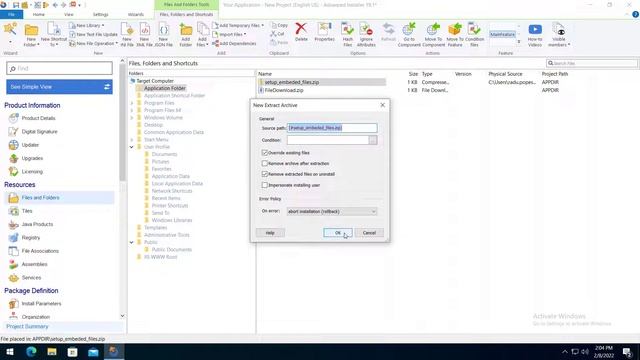The image size is (640, 360).
Task: Click the Condition Files icon
Action: pyautogui.click(x=474, y=35)
